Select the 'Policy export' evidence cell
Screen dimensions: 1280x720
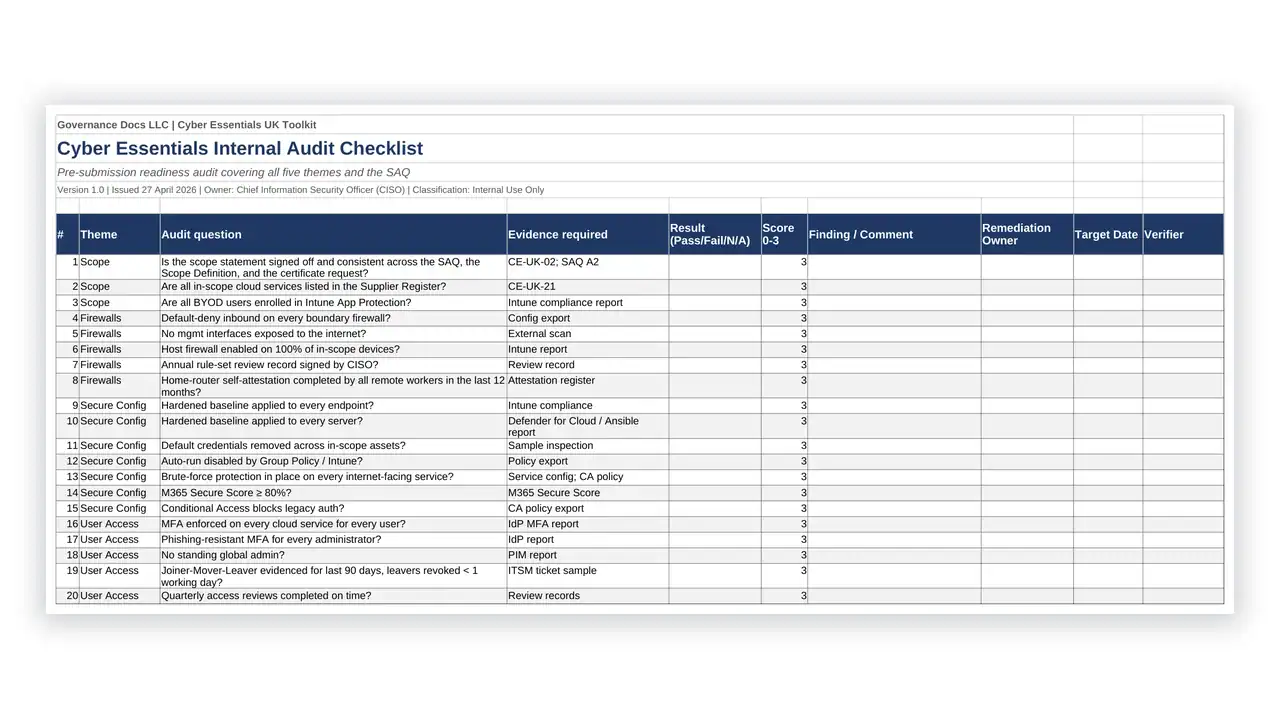(588, 462)
